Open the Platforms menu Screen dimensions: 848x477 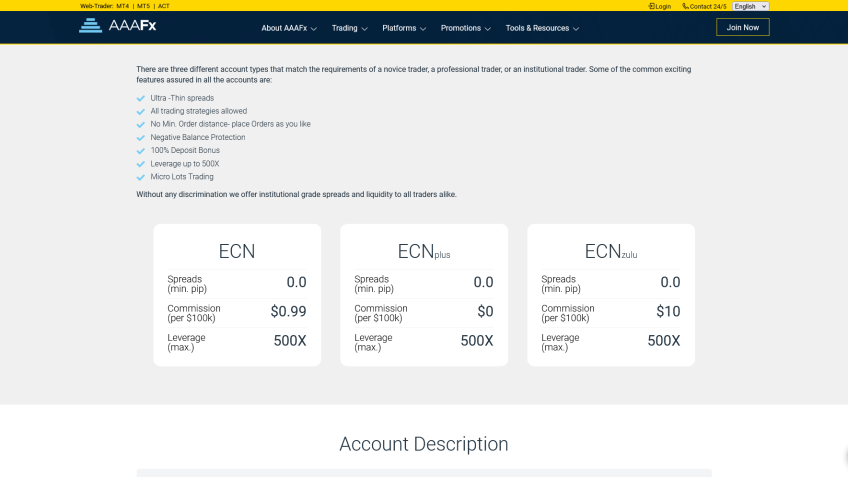[x=404, y=28]
